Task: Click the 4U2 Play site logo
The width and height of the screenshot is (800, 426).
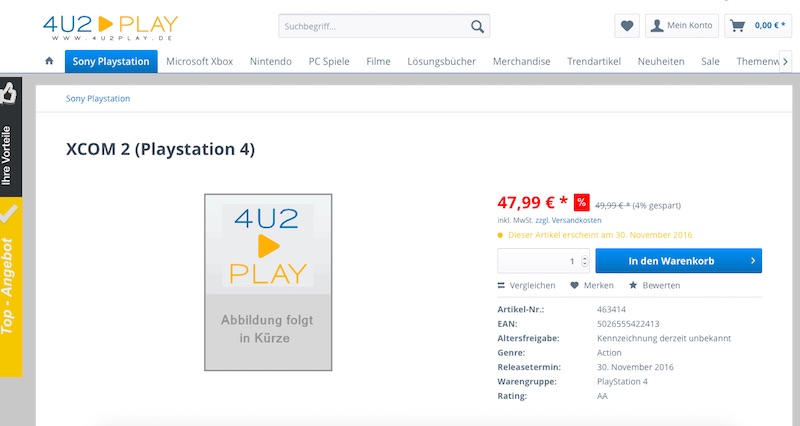Action: coord(111,28)
